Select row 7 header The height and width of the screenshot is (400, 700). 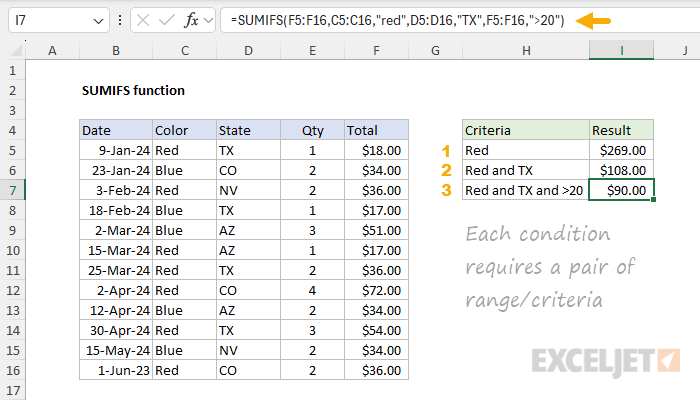pyautogui.click(x=12, y=191)
